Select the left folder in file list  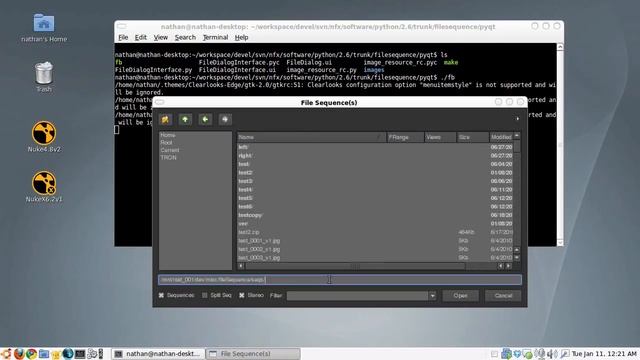(375, 147)
